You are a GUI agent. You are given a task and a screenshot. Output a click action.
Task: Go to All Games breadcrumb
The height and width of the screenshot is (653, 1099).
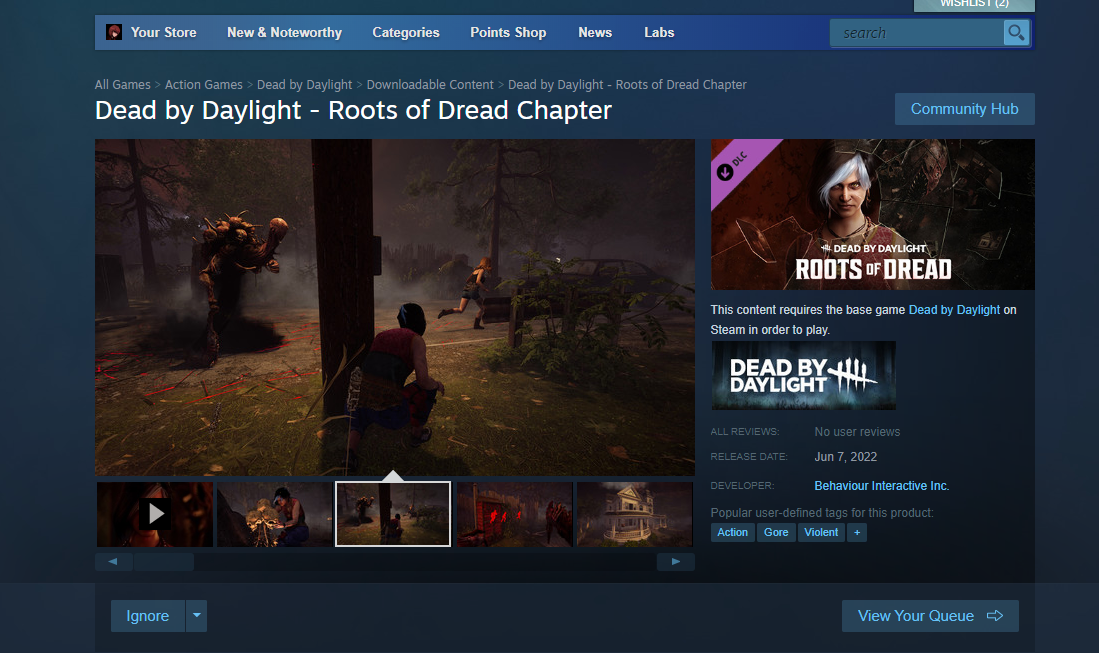click(123, 85)
